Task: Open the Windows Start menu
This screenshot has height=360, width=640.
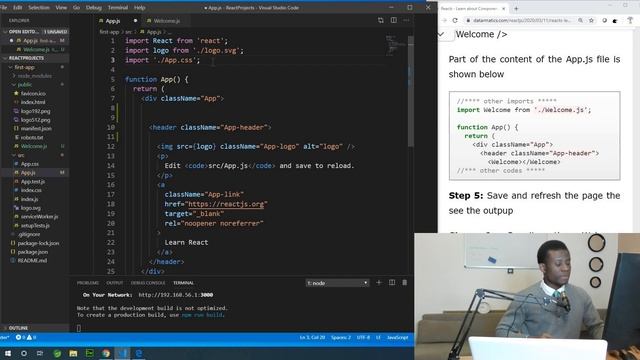Action: pos(8,353)
